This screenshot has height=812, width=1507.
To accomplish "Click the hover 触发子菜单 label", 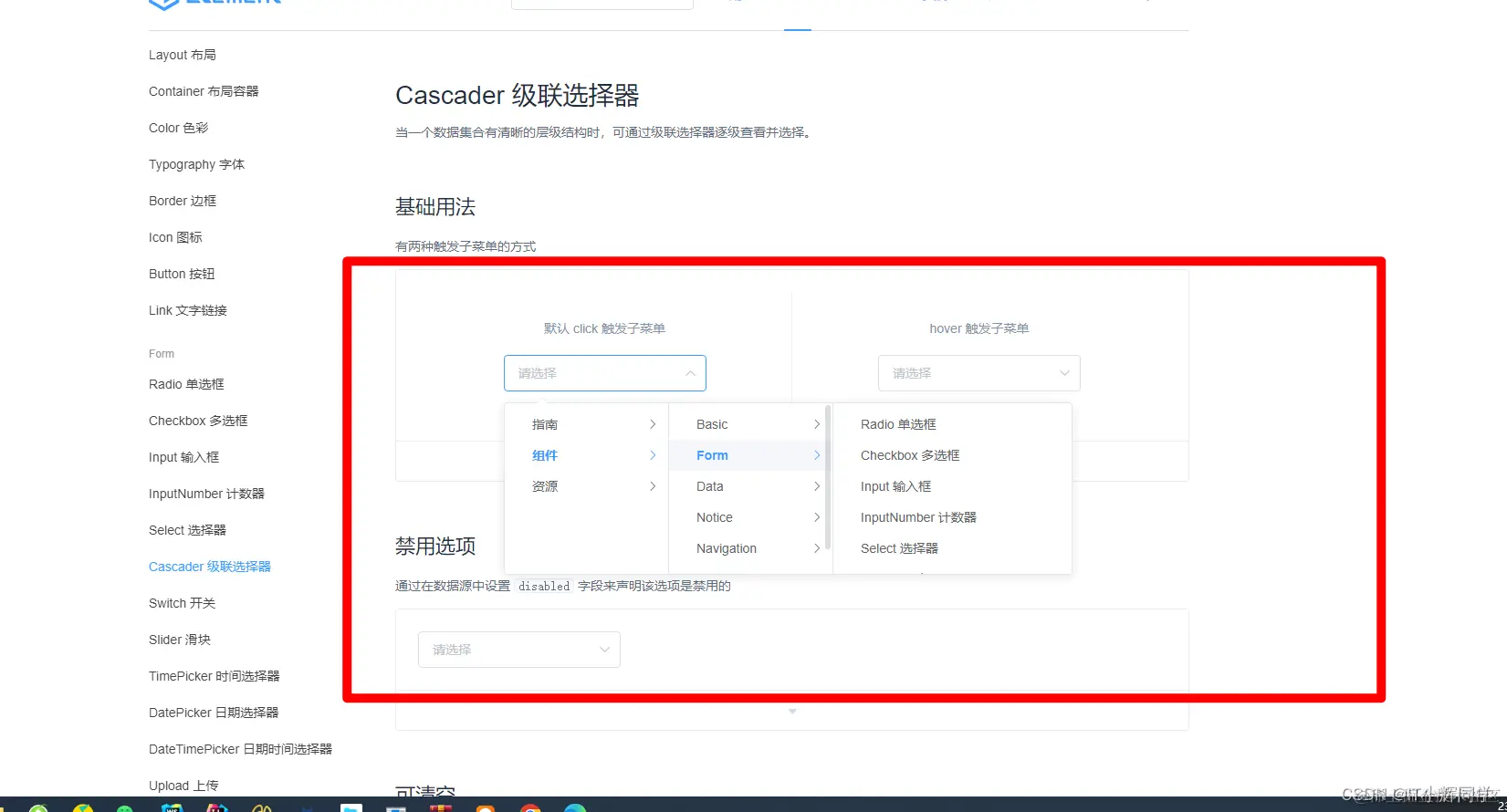I will tap(979, 328).
